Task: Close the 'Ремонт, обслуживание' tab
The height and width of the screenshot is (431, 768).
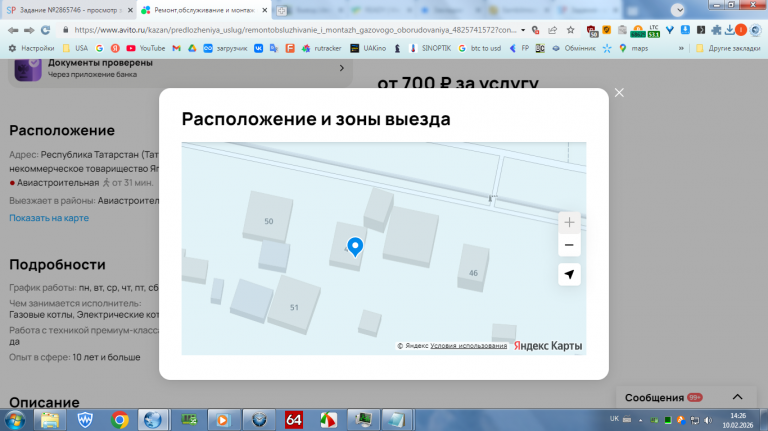Action: tap(264, 10)
